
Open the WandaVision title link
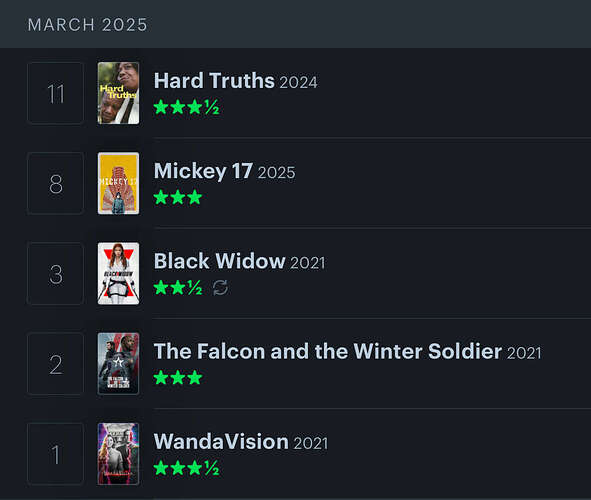click(221, 442)
